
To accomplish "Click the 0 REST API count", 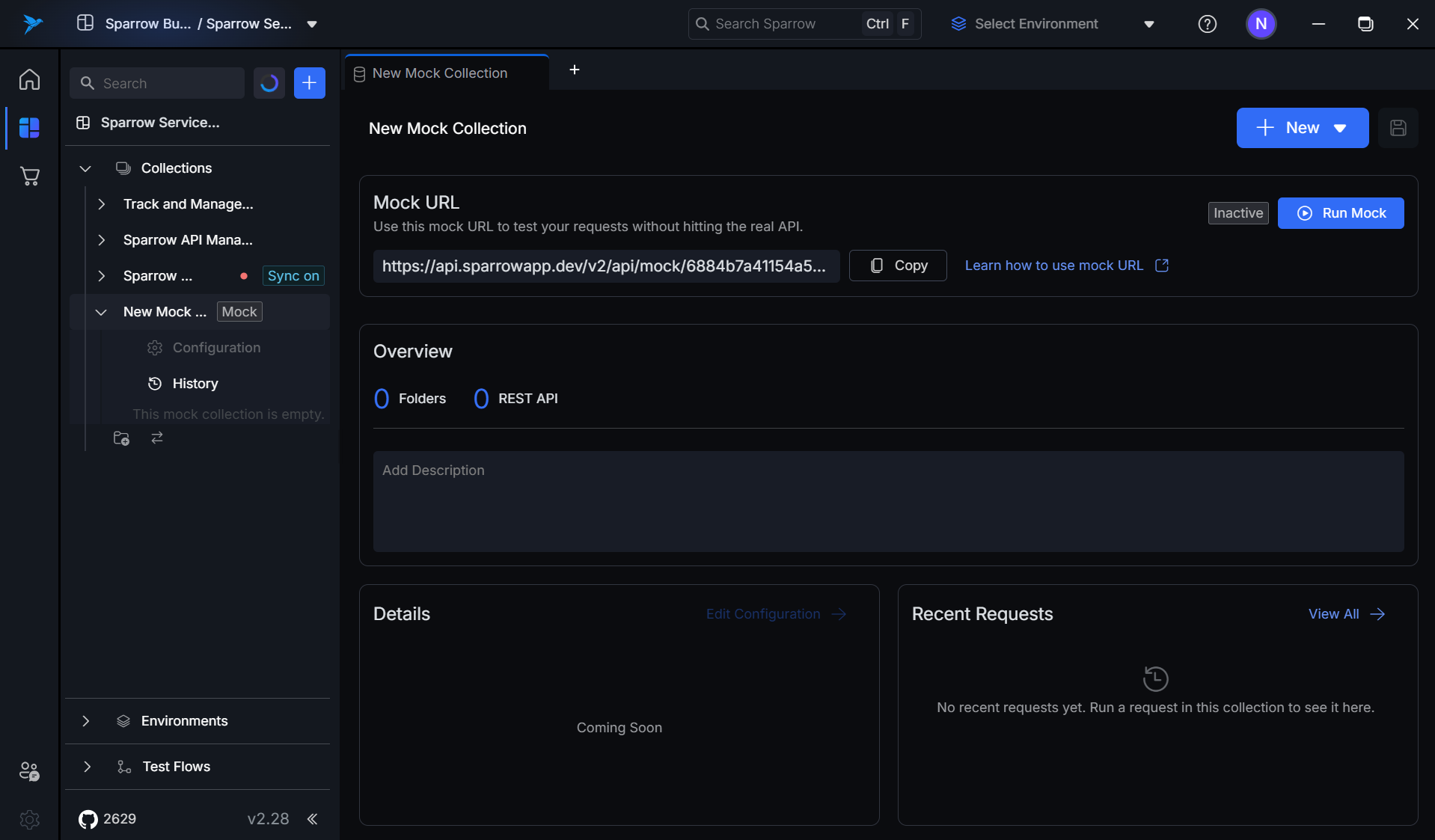I will (x=516, y=399).
